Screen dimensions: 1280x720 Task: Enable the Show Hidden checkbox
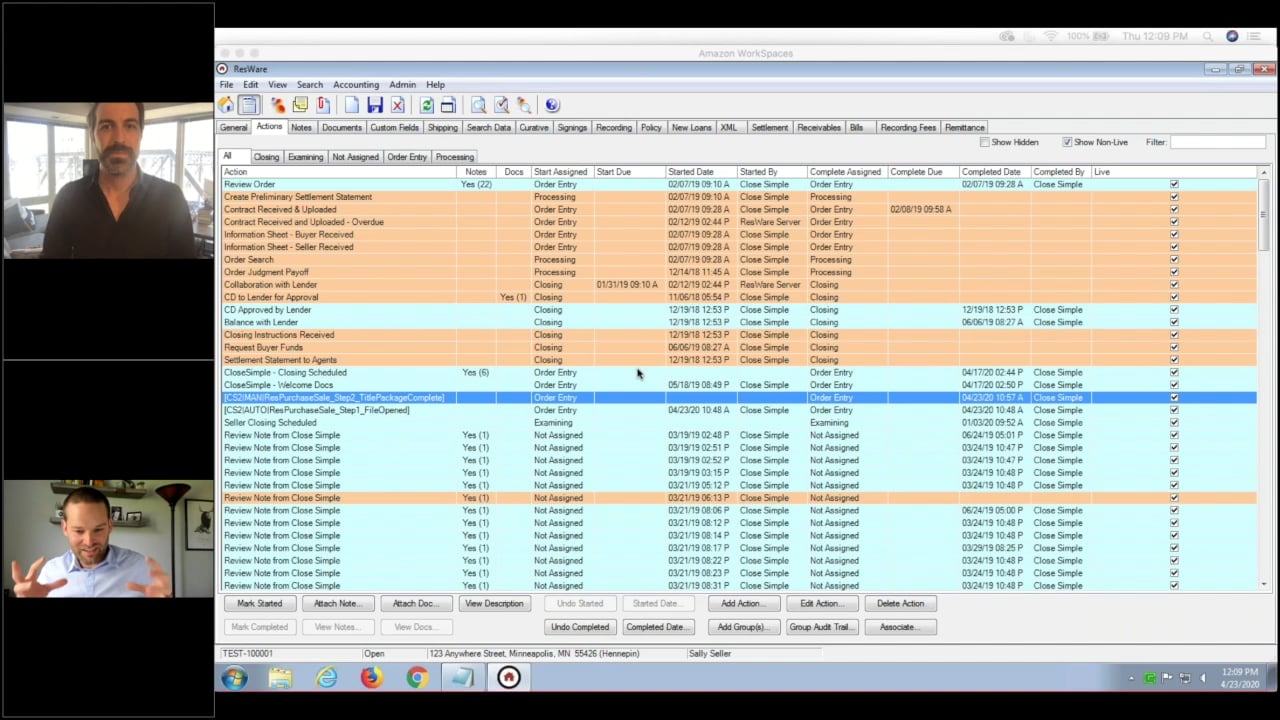pos(985,142)
